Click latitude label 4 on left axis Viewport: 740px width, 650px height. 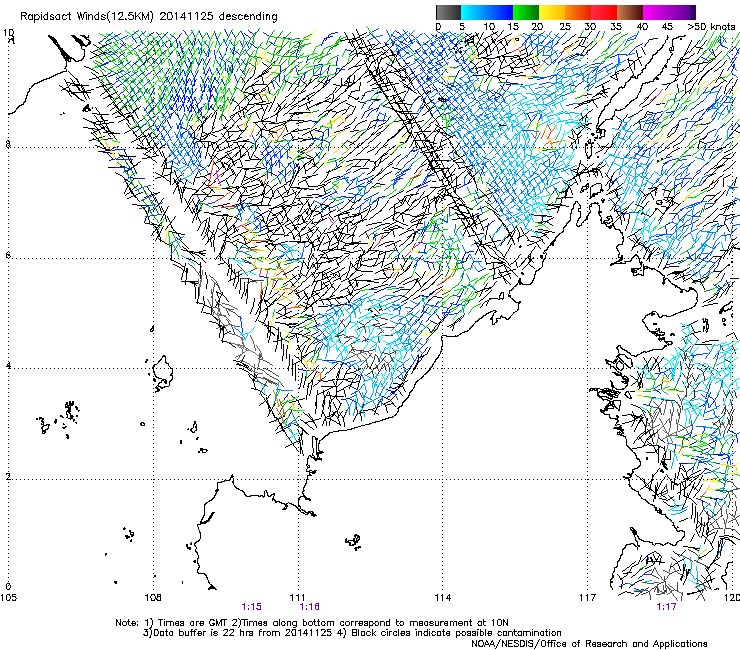pos(8,366)
